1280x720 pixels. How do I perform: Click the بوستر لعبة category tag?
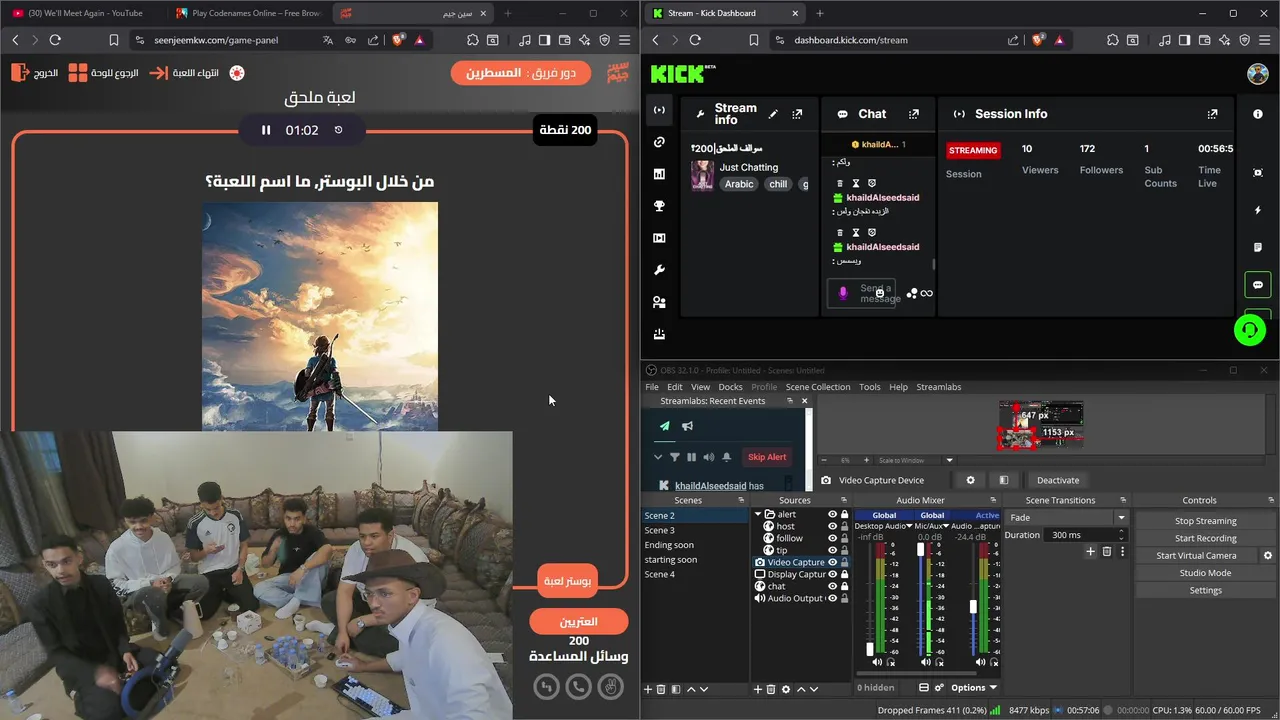pos(567,581)
